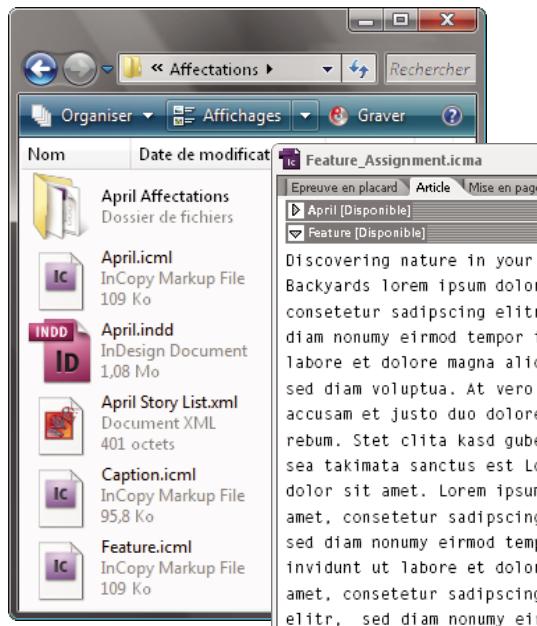Screen dimensions: 537x626
Task: Select the April.indd InDesign document icon
Action: [60, 351]
